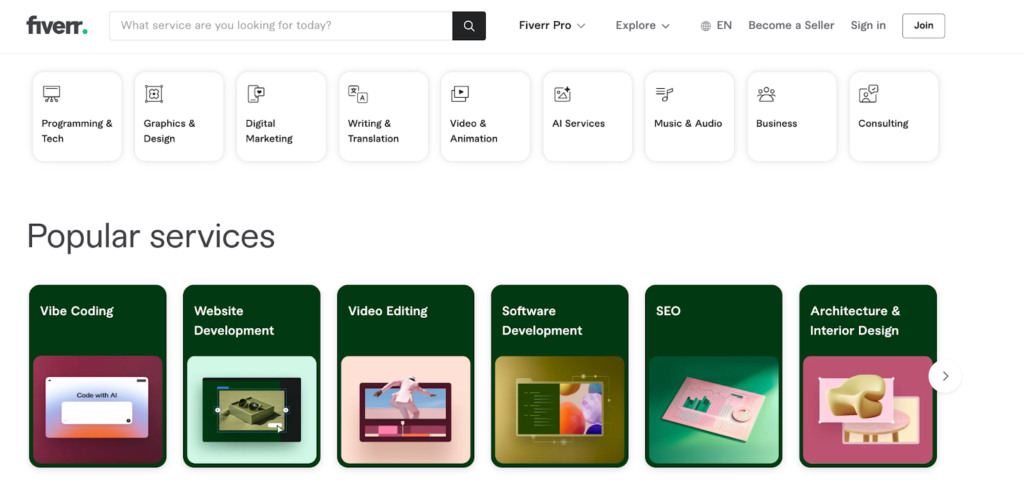The width and height of the screenshot is (1024, 488).
Task: Select the AI Services category icon
Action: [562, 94]
